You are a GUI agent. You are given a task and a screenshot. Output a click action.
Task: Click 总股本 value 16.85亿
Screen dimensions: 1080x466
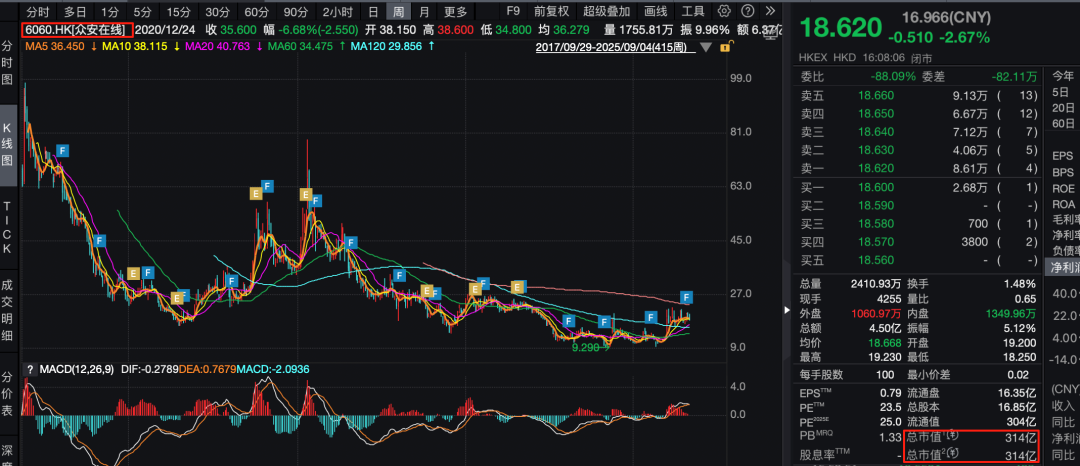tap(1017, 407)
